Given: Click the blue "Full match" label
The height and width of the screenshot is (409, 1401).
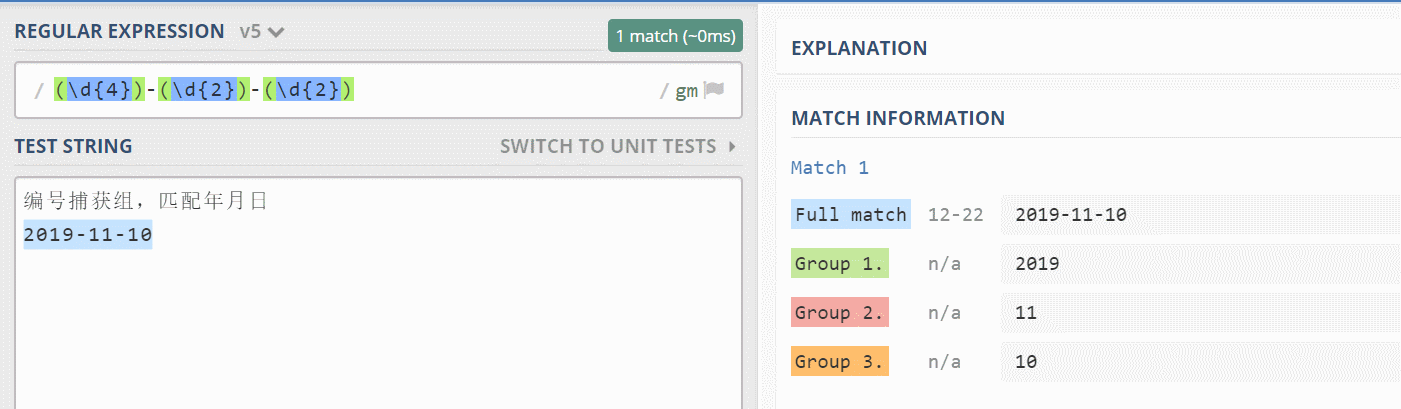Looking at the screenshot, I should click(x=850, y=214).
